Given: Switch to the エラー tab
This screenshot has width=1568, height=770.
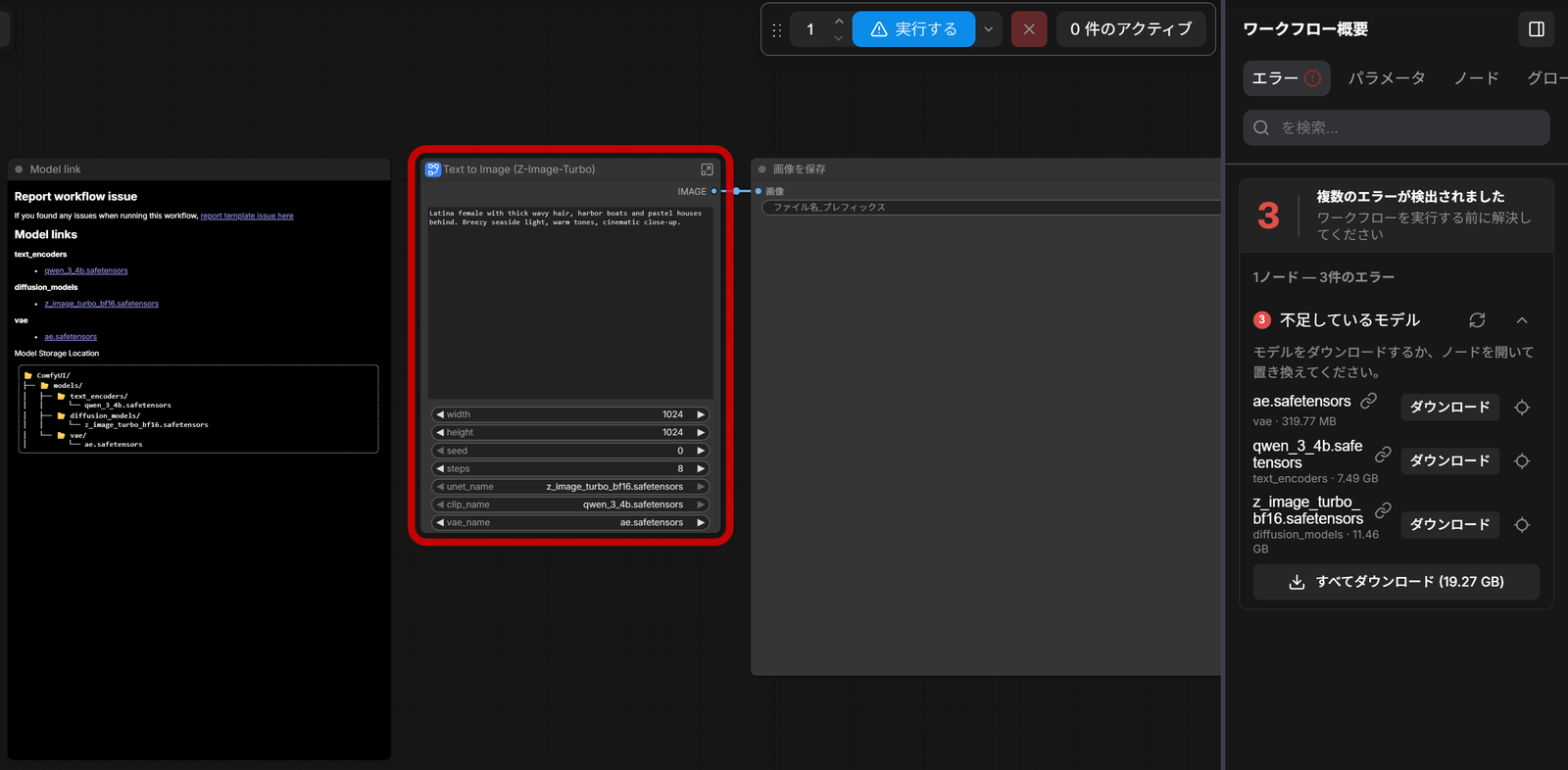Looking at the screenshot, I should (x=1286, y=78).
